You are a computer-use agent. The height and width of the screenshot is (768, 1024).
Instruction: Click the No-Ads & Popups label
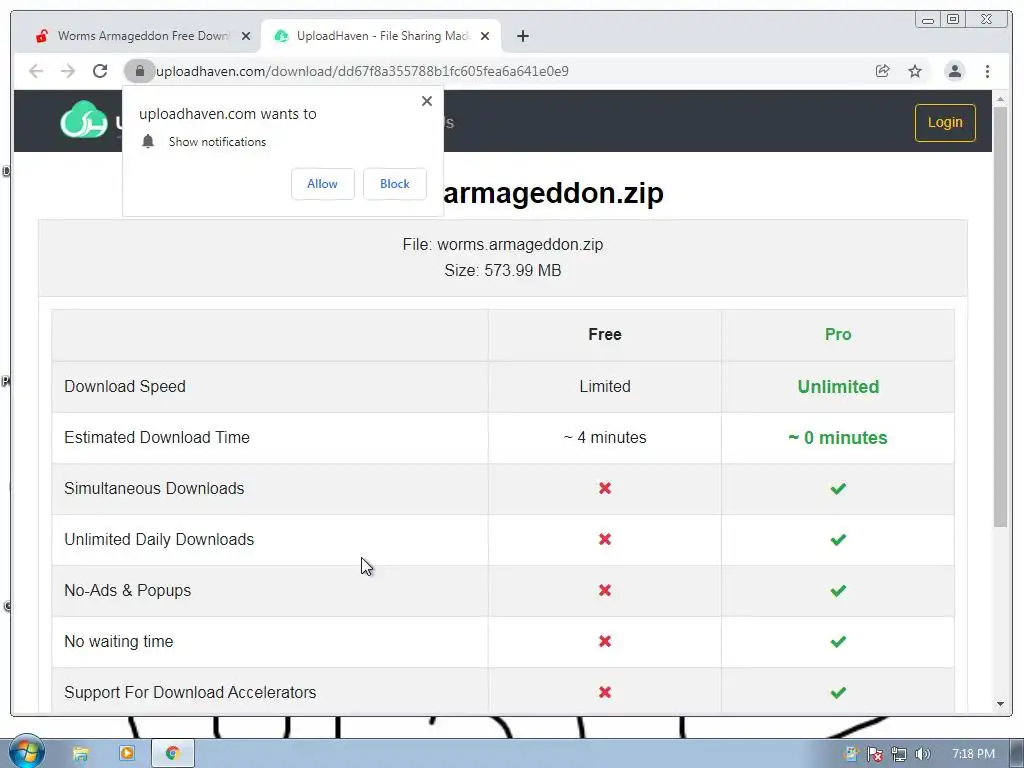(x=127, y=590)
